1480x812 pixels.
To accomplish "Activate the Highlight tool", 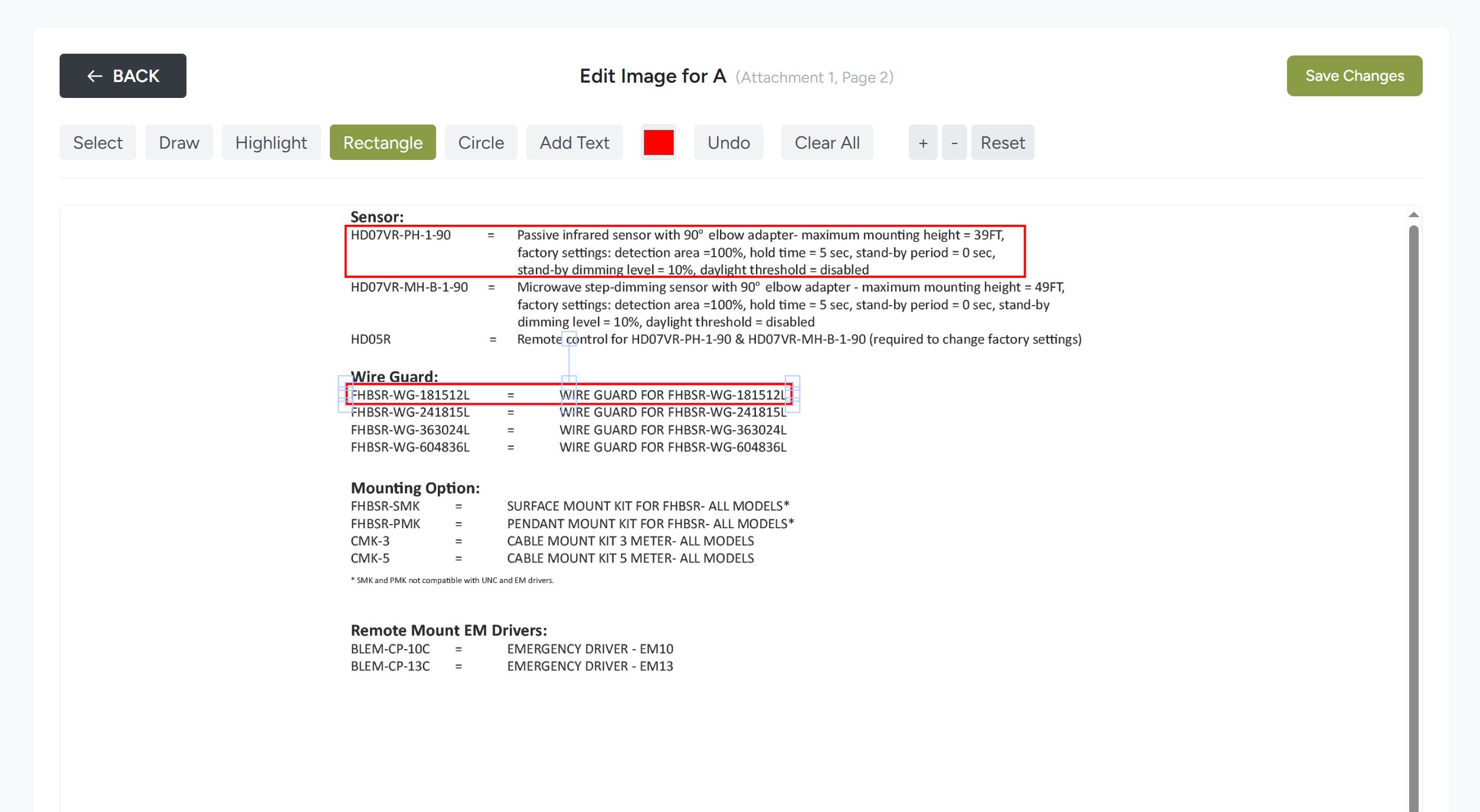I will 271,142.
